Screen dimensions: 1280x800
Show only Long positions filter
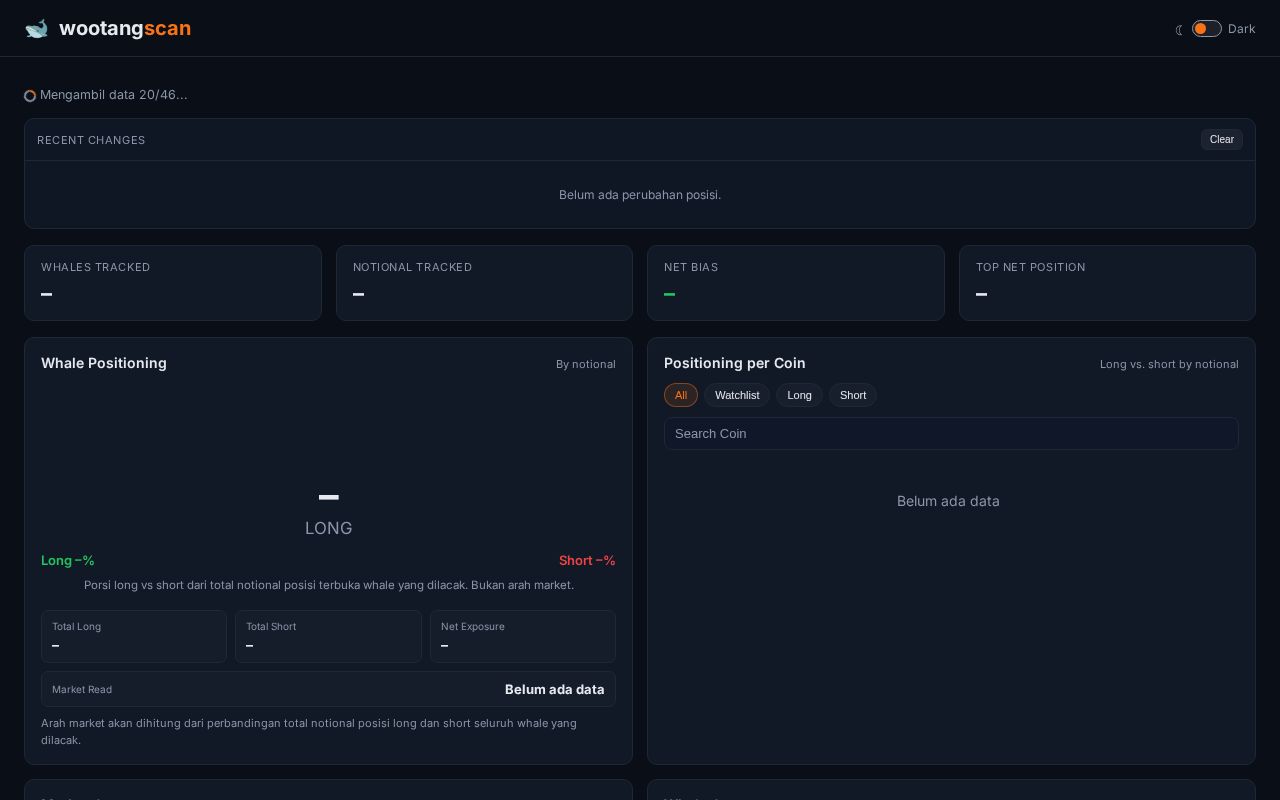click(799, 395)
